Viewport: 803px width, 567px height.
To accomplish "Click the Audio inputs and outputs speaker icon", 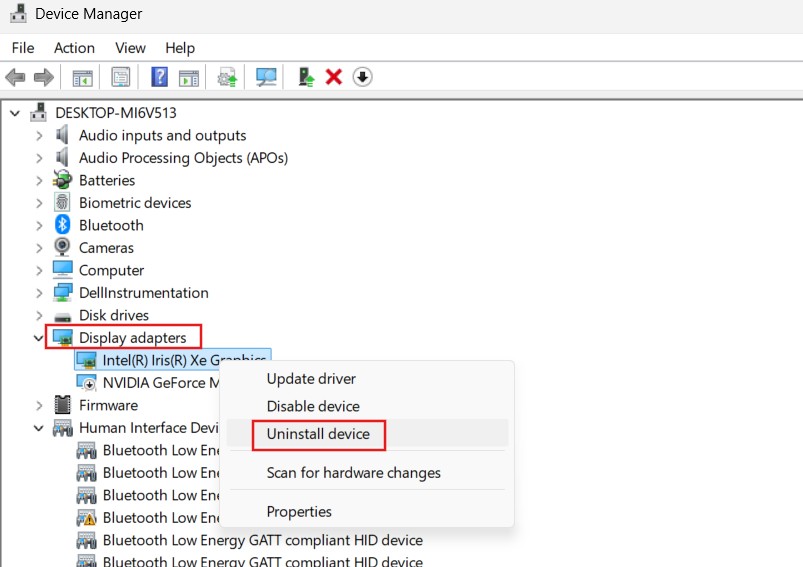I will pyautogui.click(x=62, y=135).
